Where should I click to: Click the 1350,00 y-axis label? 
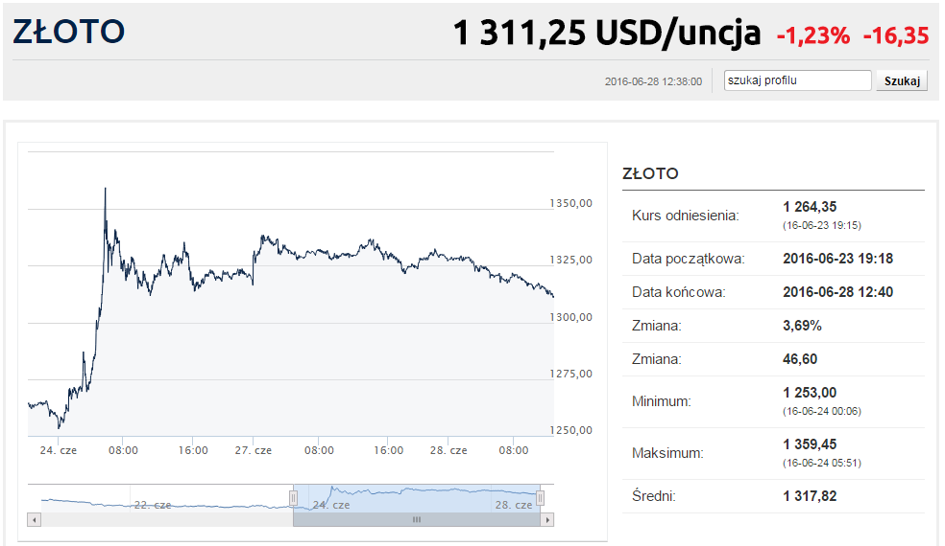point(571,204)
